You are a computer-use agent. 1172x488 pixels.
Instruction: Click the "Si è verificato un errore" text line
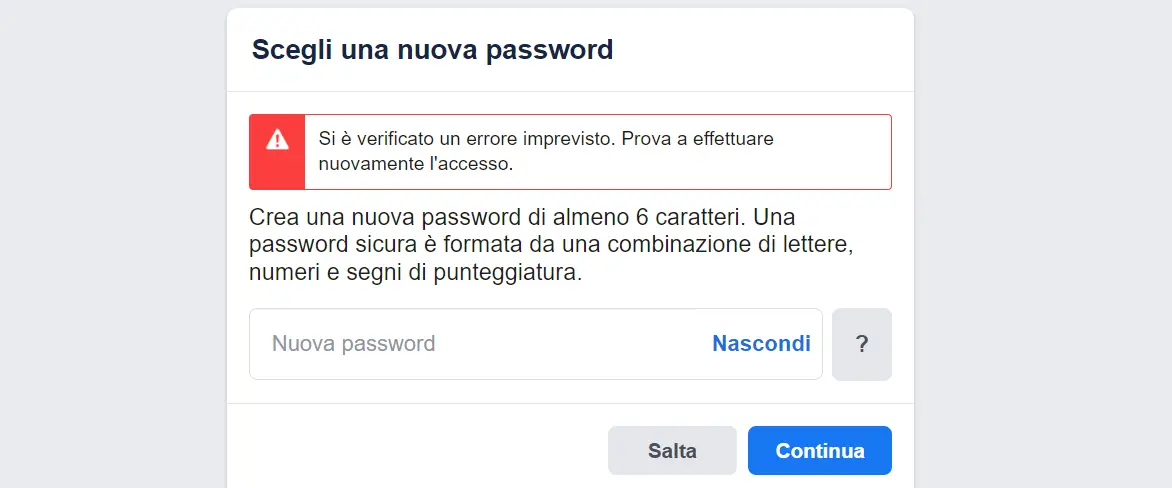[x=545, y=139]
